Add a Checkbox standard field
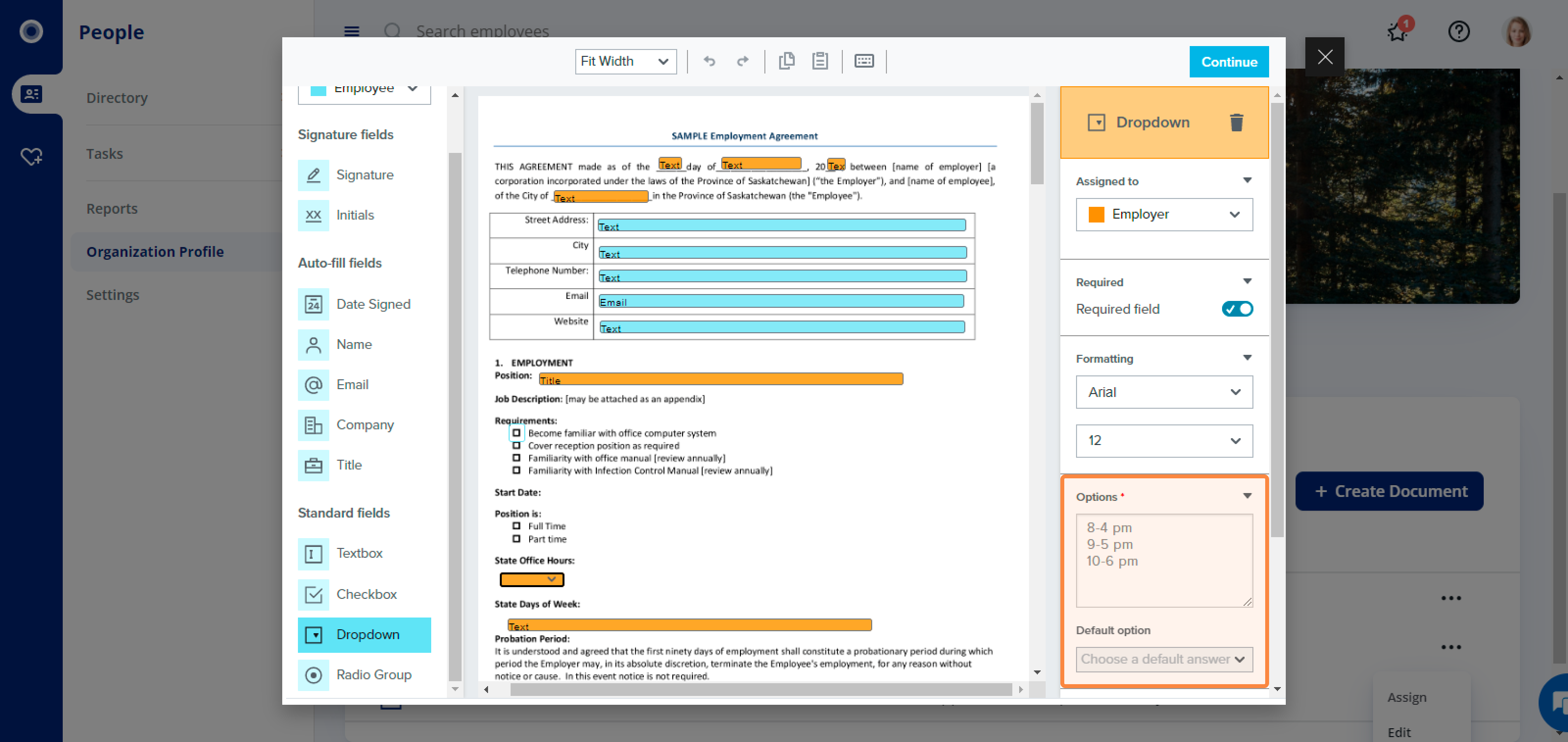The image size is (1568, 742). click(364, 594)
